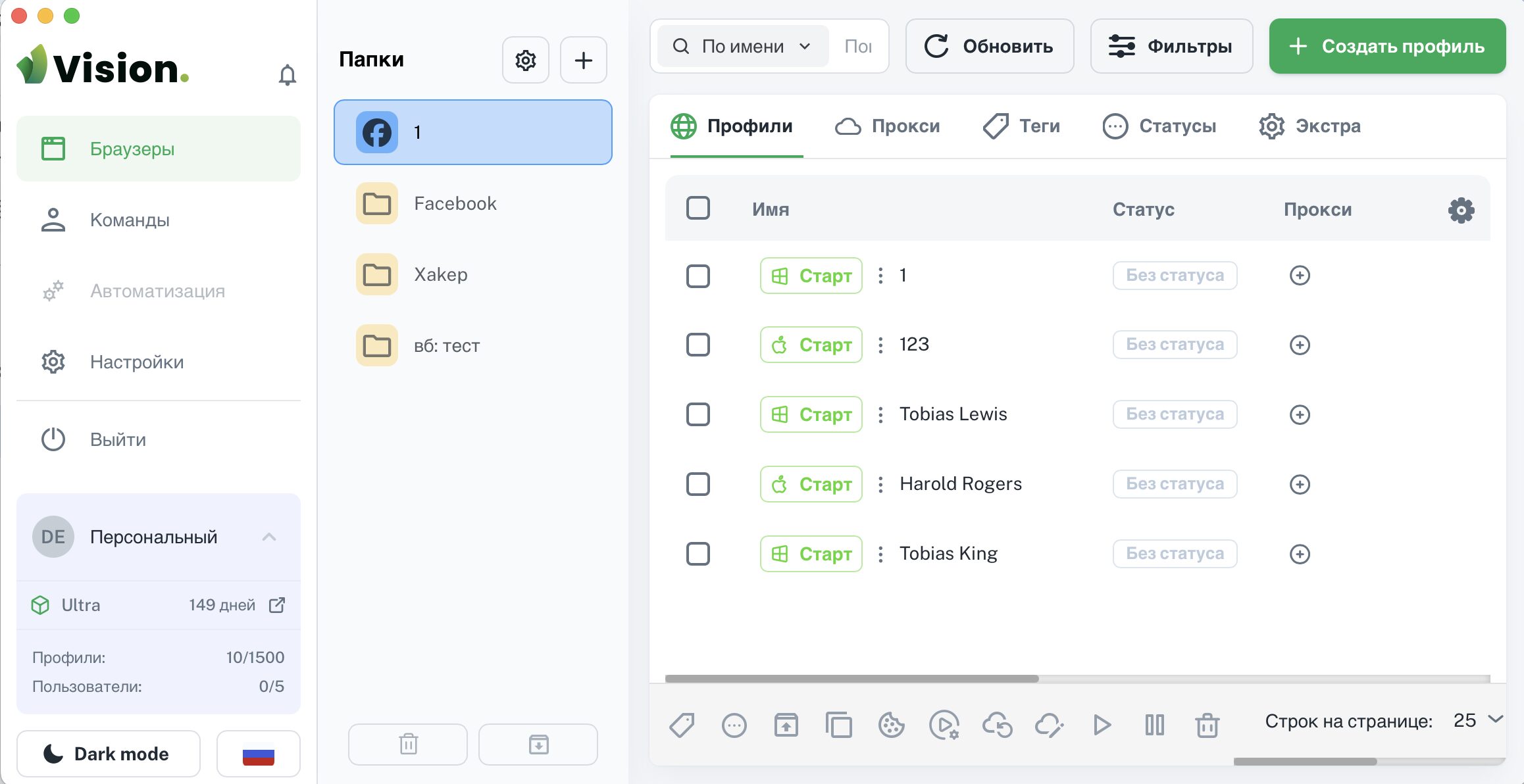Image resolution: width=1524 pixels, height=784 pixels.
Task: Add proxy for profile 1
Action: click(1300, 275)
